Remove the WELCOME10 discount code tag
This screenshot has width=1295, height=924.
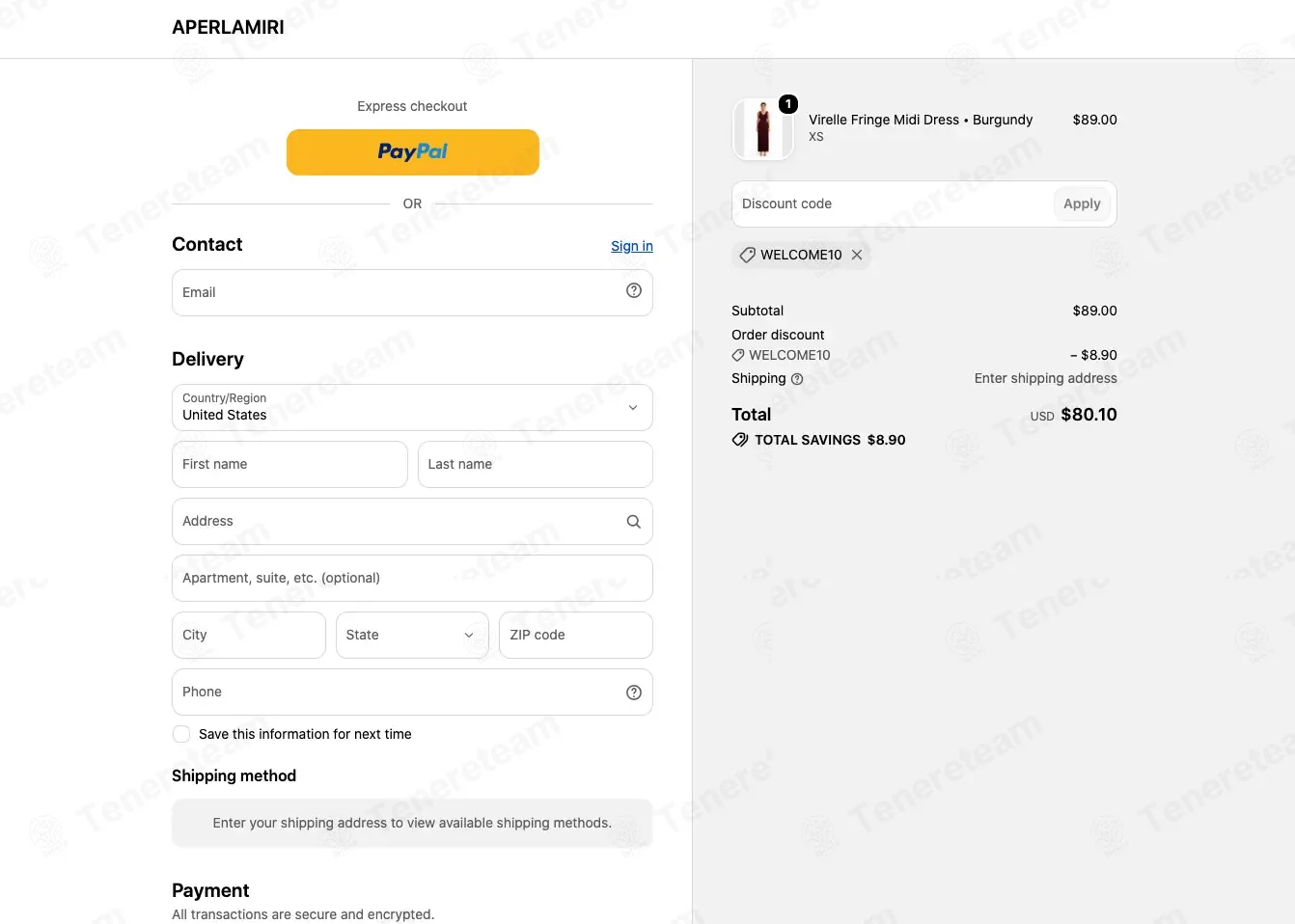pos(857,255)
